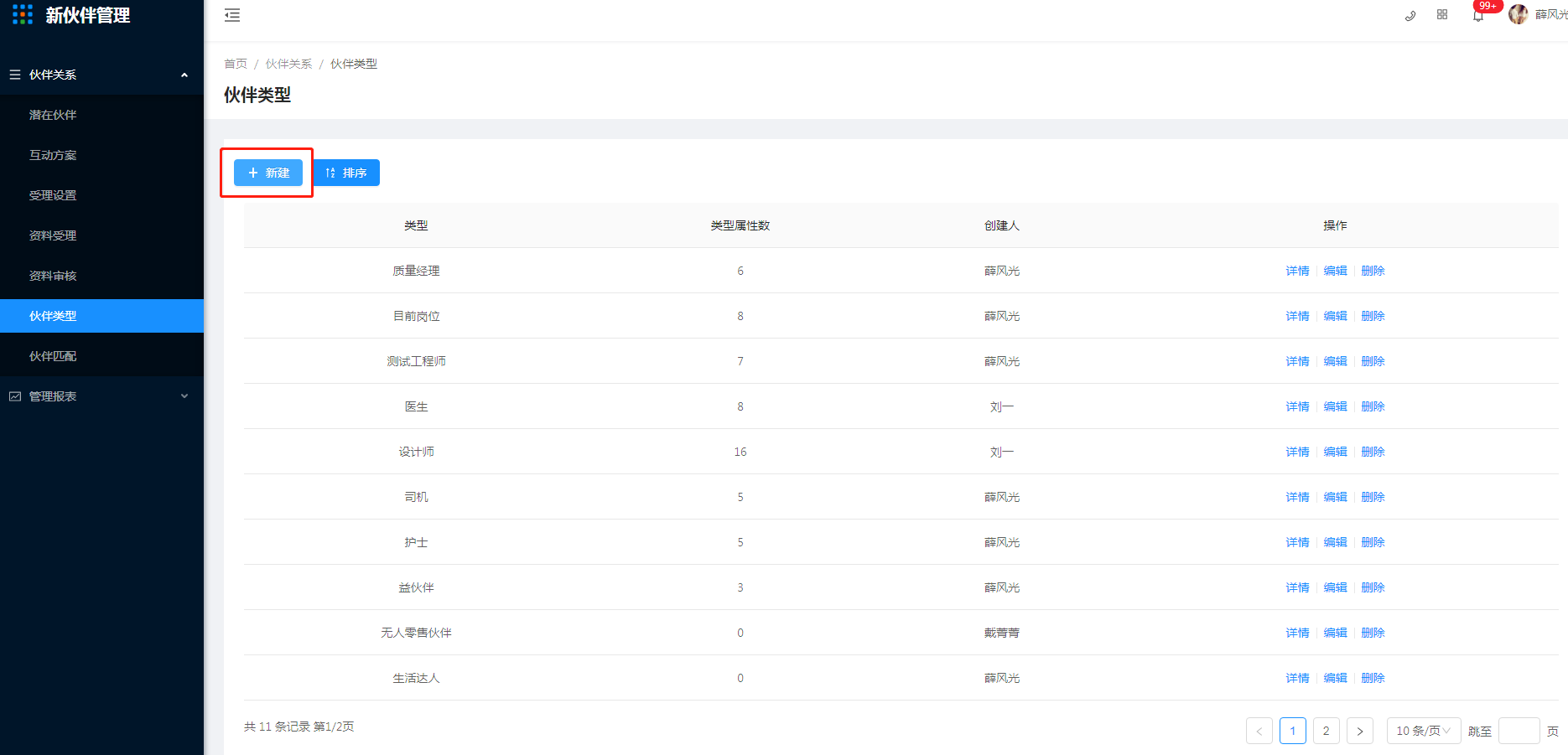Open notifications bell with 99+ badge

[1478, 15]
